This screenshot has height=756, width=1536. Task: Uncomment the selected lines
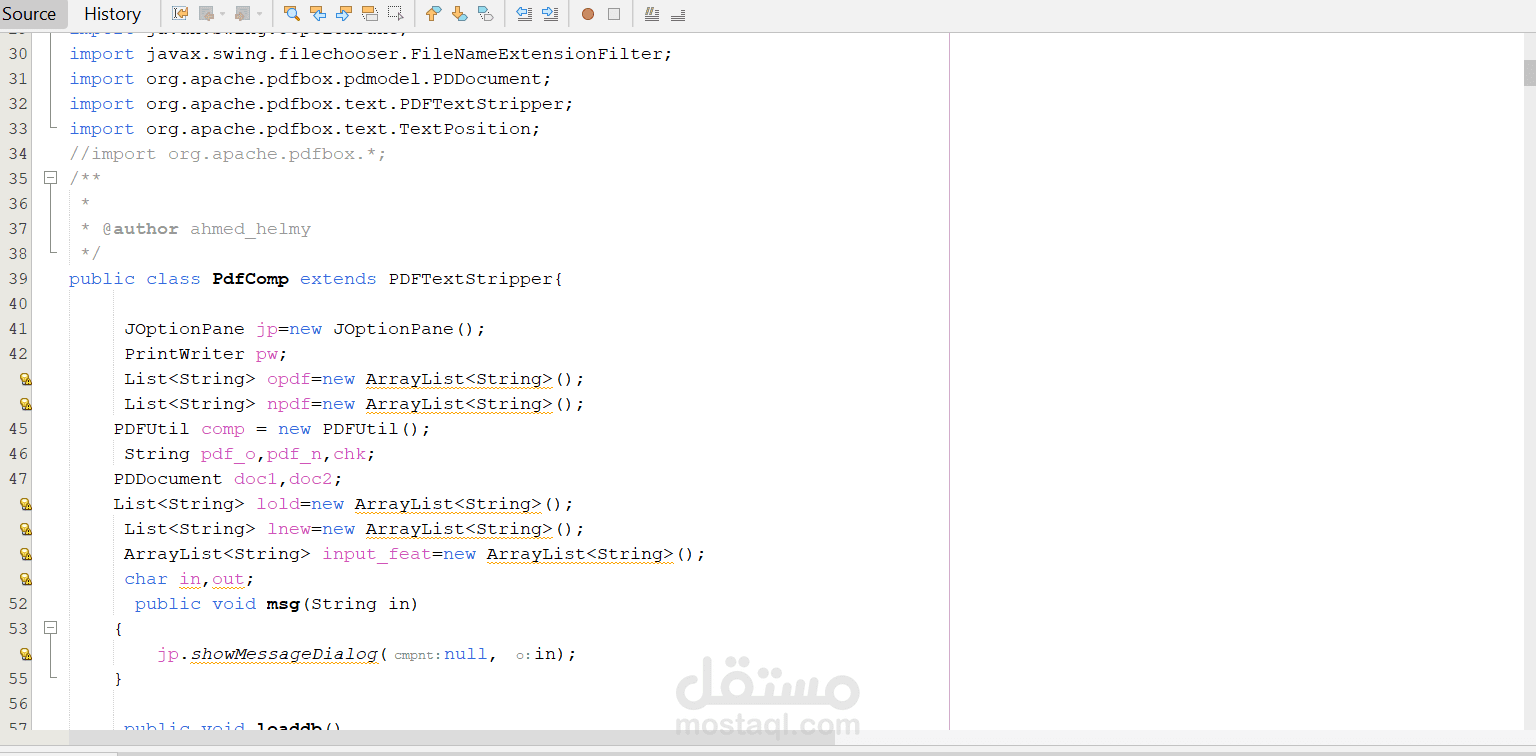coord(678,14)
